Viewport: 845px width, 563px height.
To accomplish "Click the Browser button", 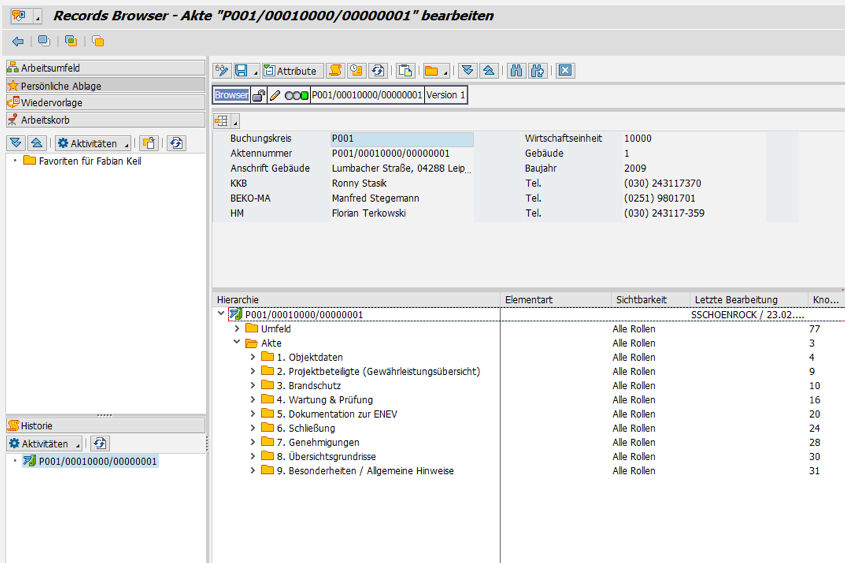I will click(231, 95).
